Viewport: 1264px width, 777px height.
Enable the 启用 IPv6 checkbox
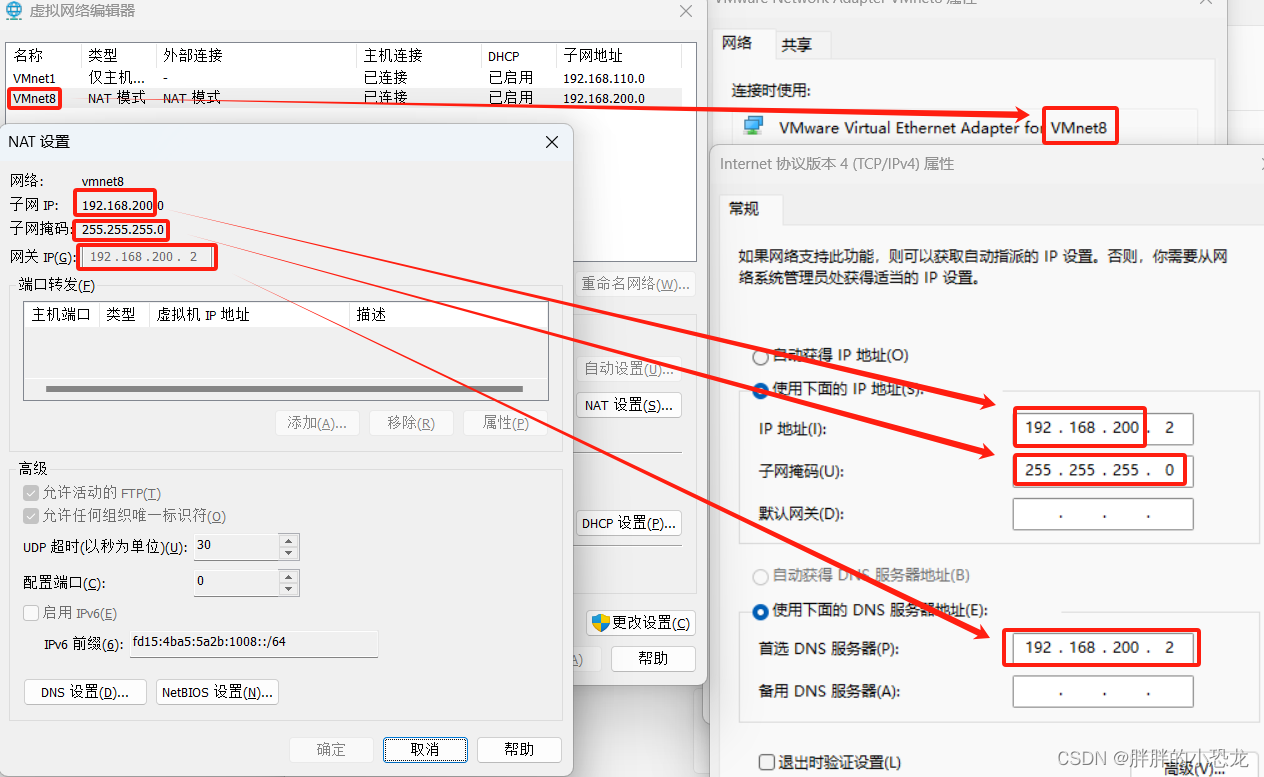pyautogui.click(x=31, y=613)
